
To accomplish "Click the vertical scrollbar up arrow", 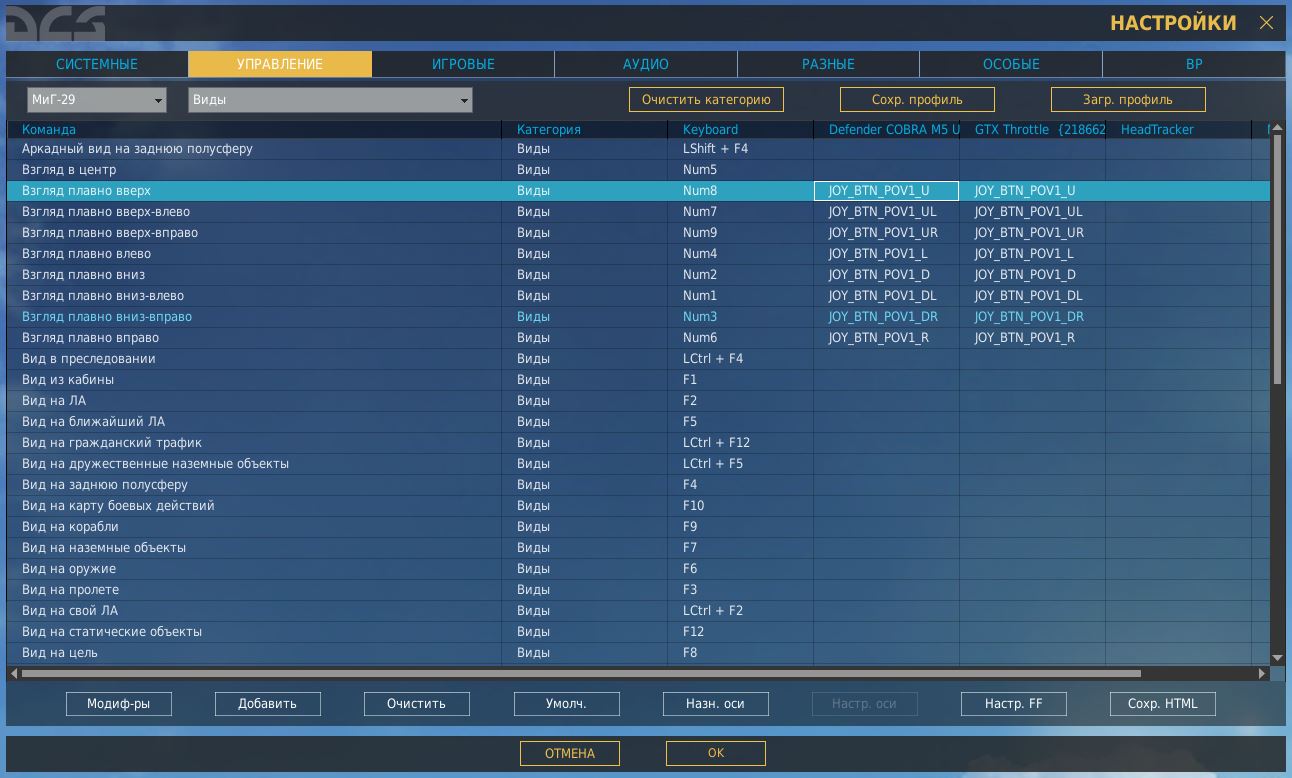I will [x=1277, y=129].
